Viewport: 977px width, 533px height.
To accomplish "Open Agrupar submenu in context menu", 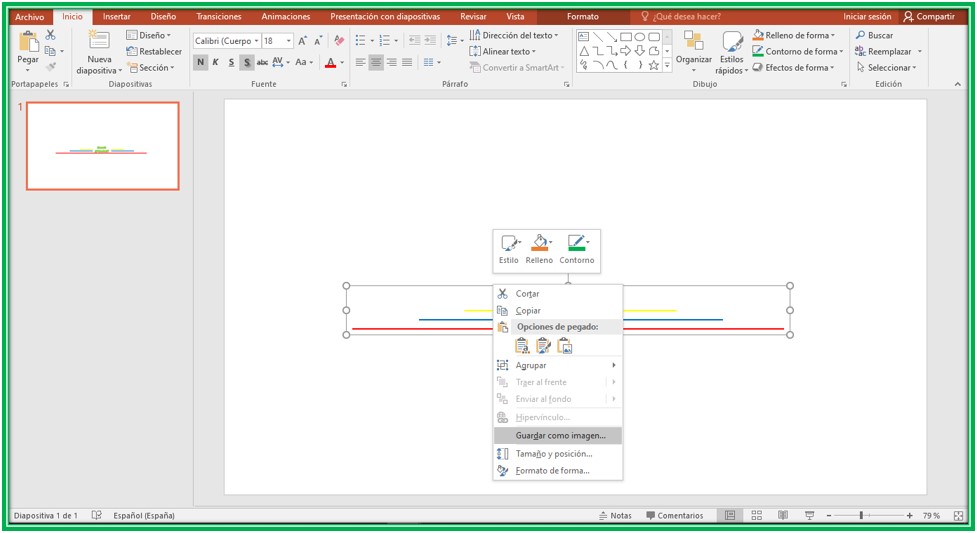I will [x=558, y=365].
